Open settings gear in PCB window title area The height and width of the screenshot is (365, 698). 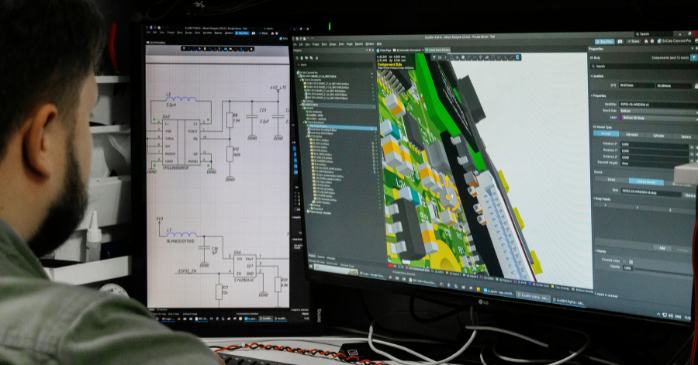[652, 41]
